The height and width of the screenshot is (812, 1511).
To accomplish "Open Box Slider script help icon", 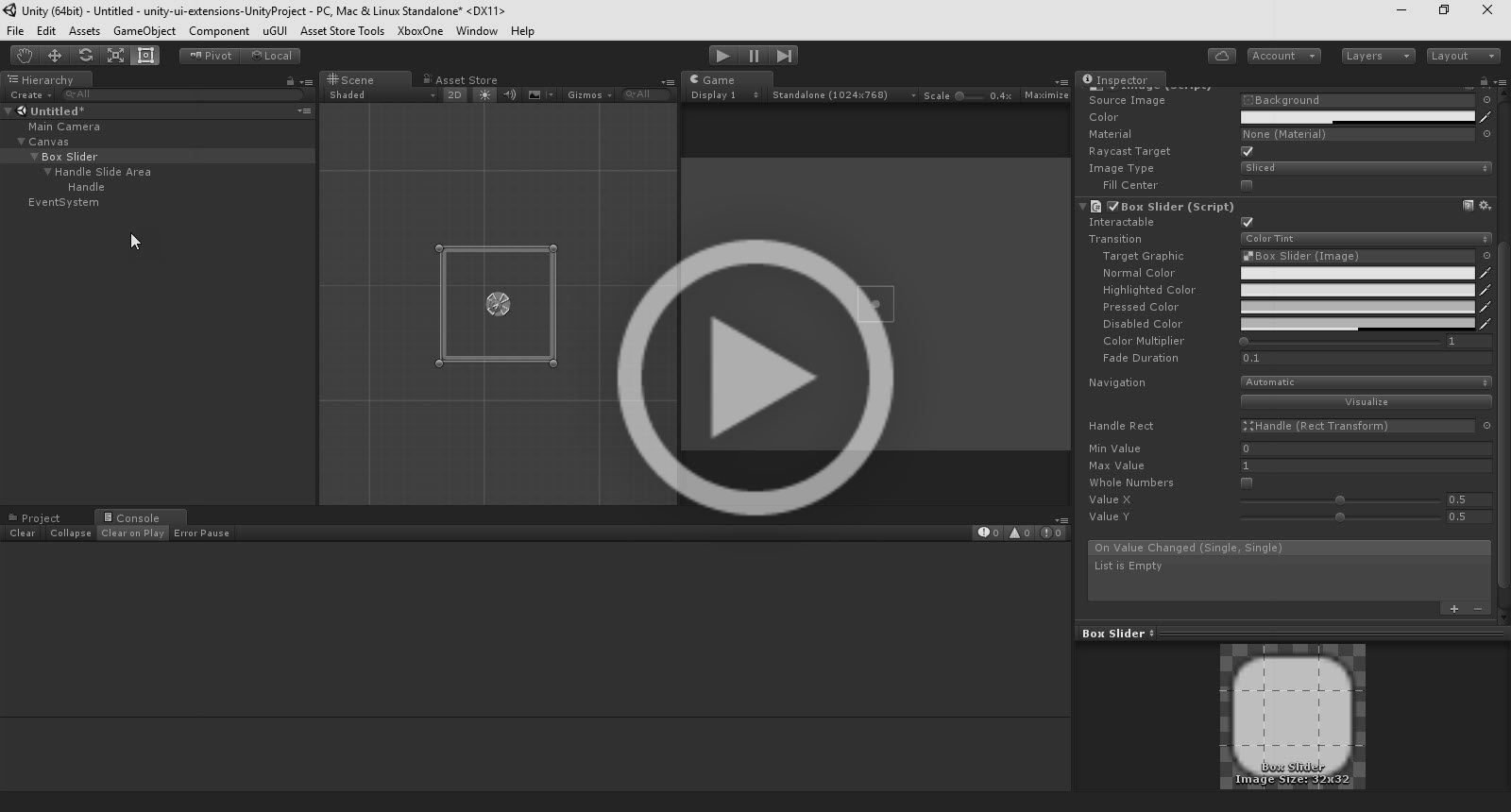I will [x=1469, y=206].
